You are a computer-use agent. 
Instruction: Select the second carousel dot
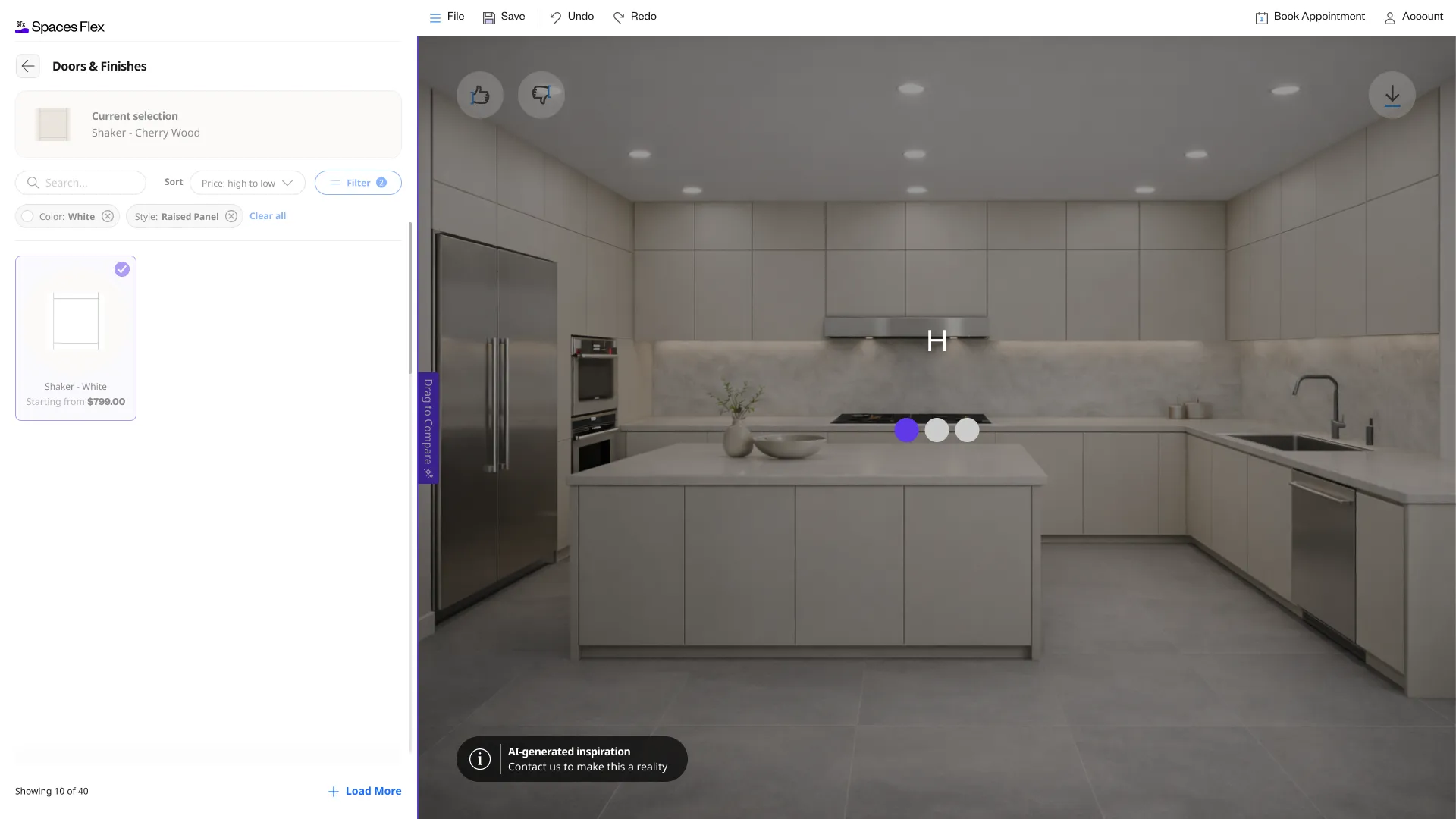pos(937,430)
